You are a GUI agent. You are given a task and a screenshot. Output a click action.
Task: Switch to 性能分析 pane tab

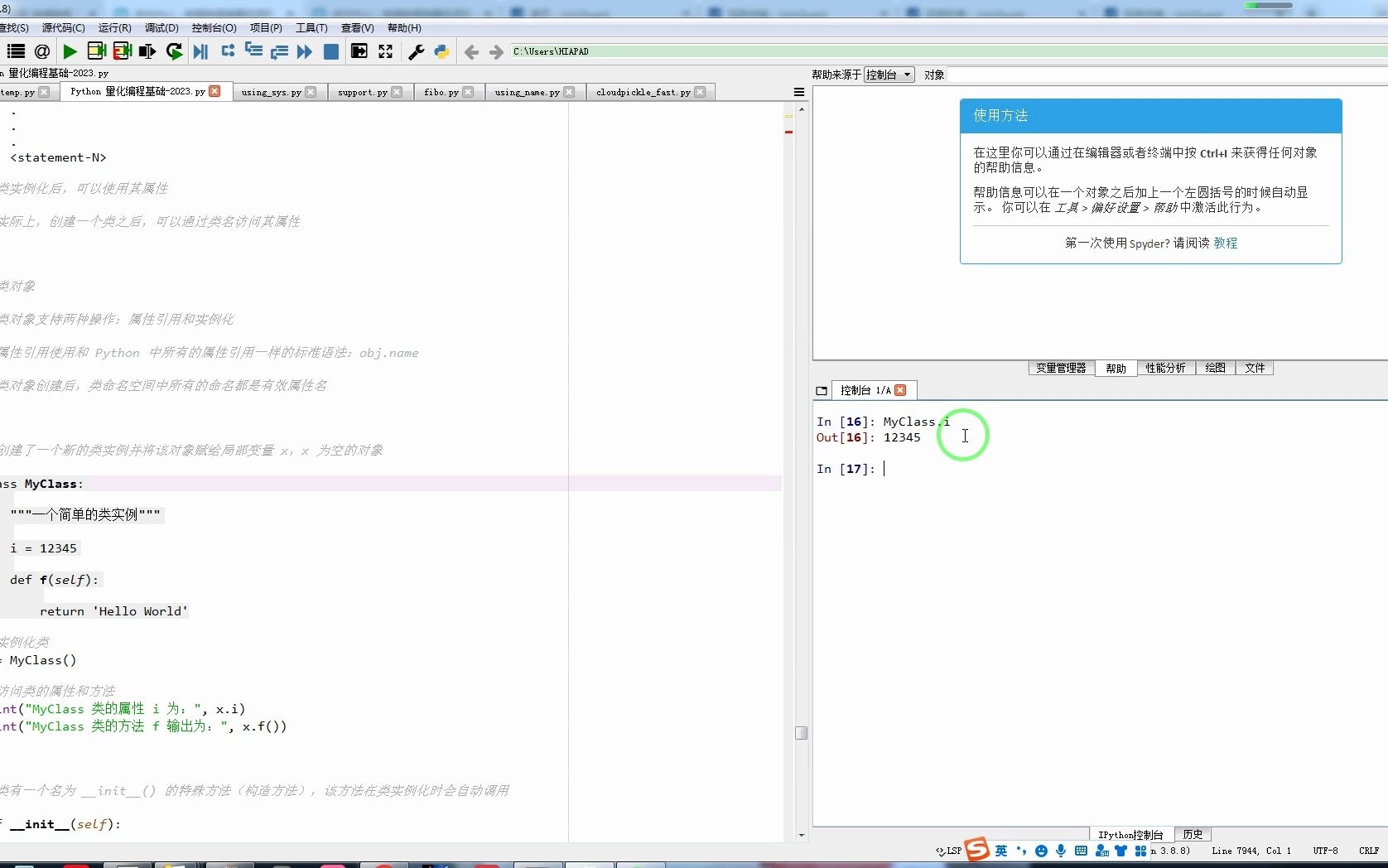point(1165,368)
